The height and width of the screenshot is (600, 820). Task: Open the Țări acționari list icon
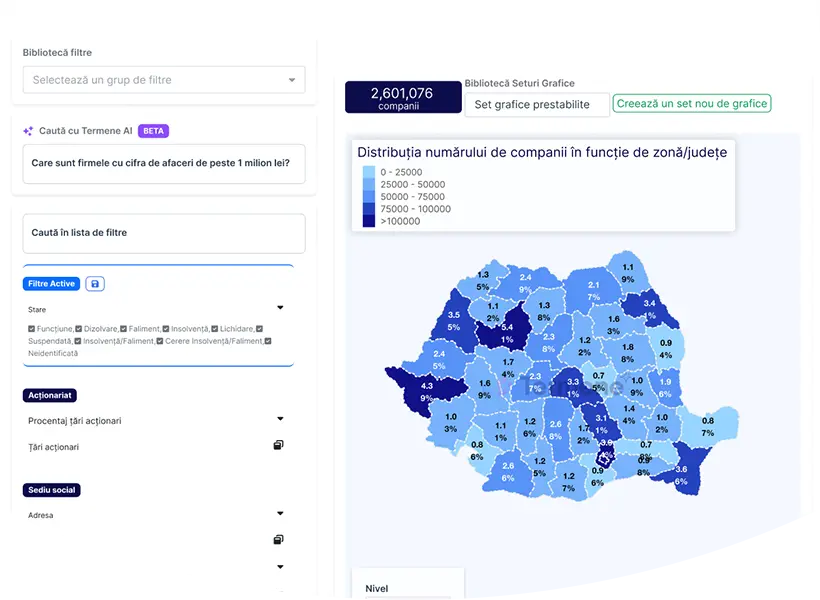[279, 446]
